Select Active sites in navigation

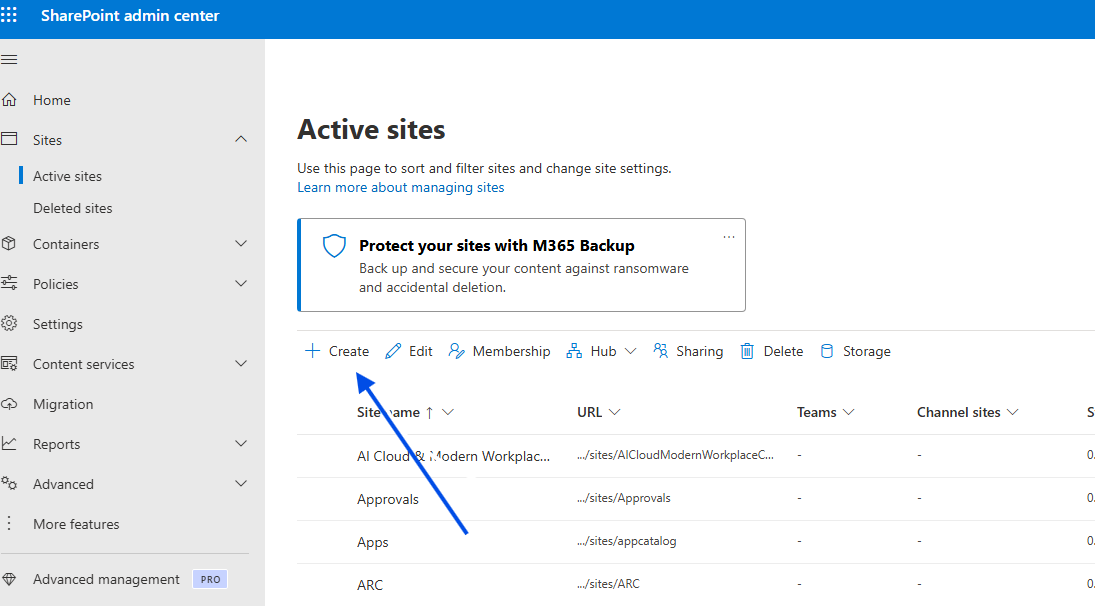[67, 176]
